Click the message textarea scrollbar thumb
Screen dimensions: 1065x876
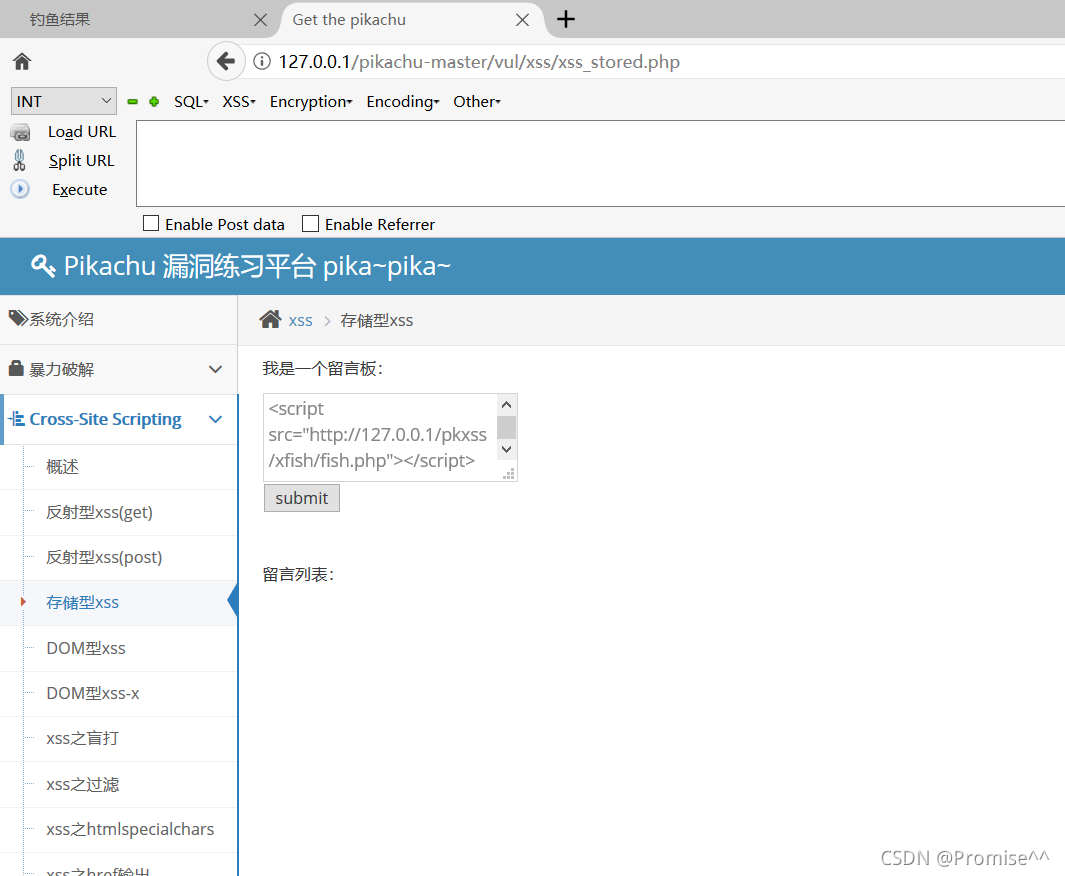click(506, 427)
